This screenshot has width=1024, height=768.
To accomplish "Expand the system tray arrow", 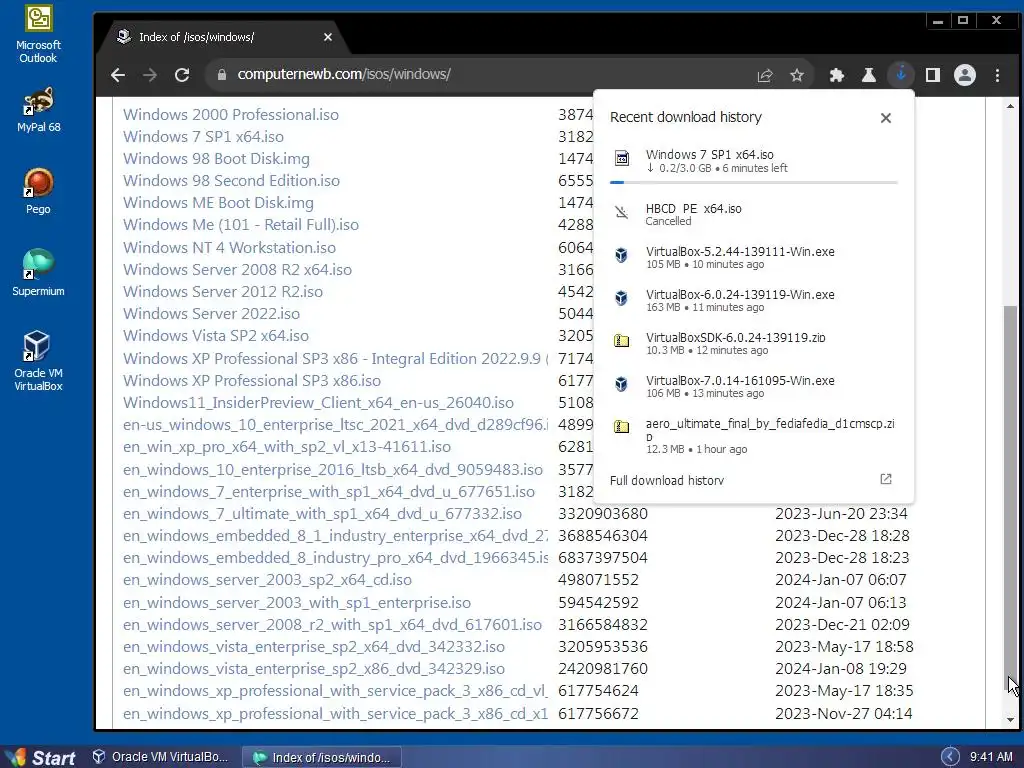I will tap(950, 758).
